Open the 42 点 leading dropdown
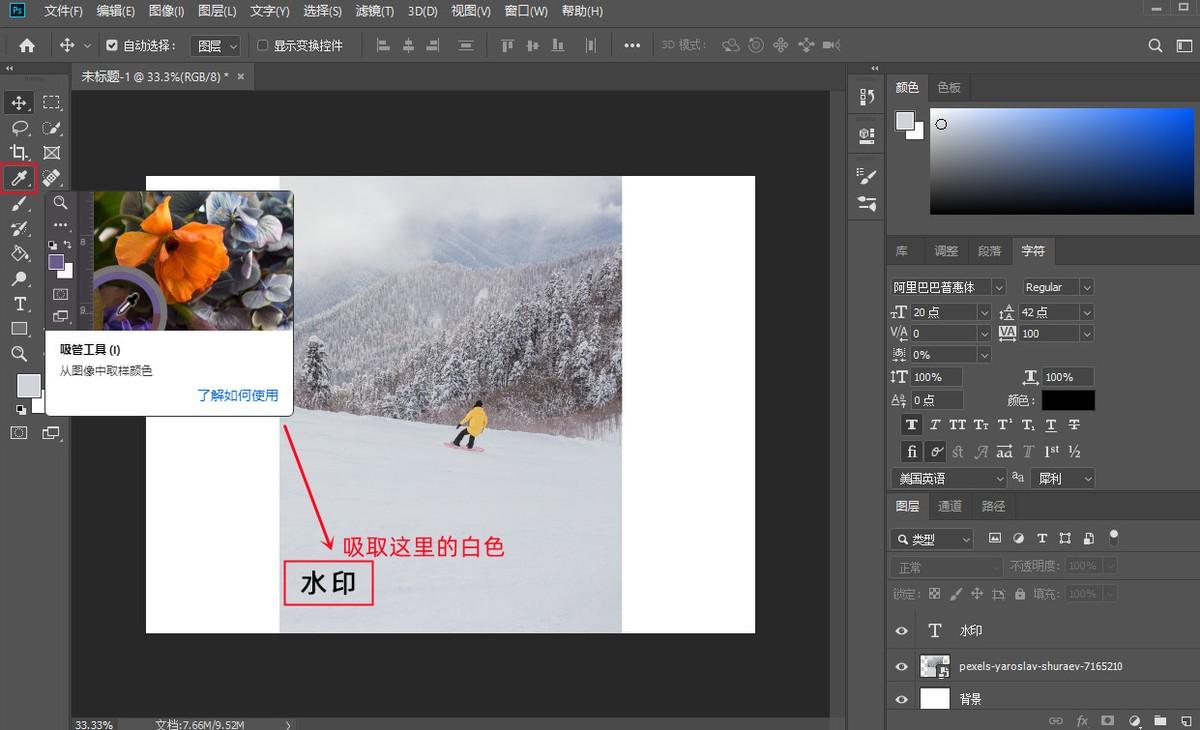1200x730 pixels. pyautogui.click(x=1086, y=312)
